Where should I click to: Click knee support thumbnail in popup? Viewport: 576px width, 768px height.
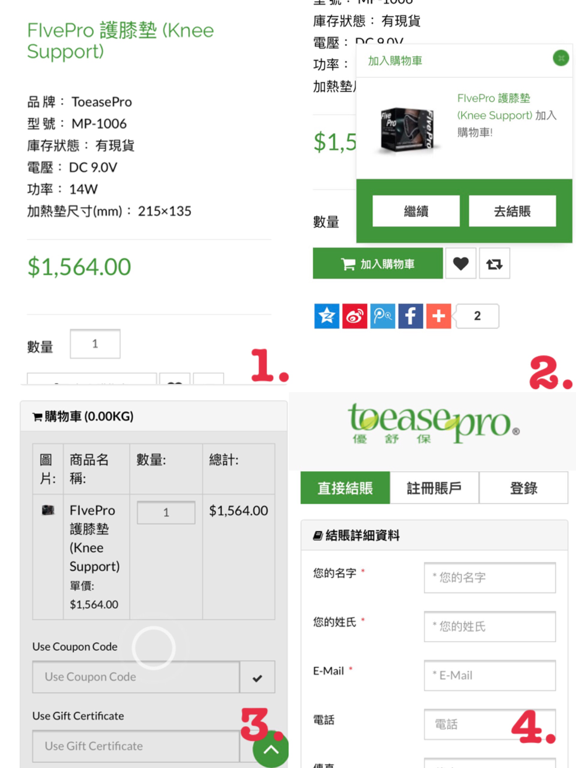pyautogui.click(x=408, y=130)
